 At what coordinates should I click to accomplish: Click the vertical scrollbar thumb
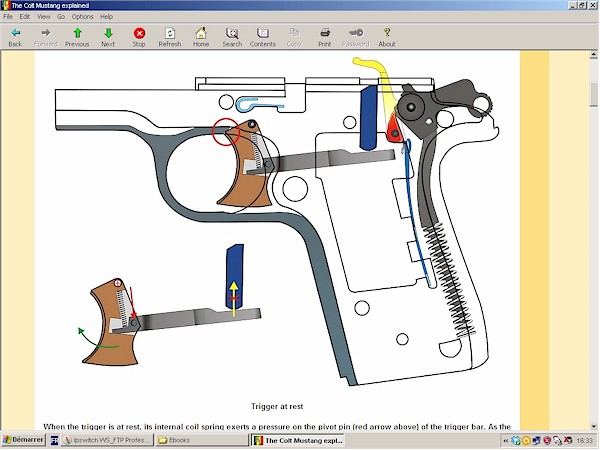pyautogui.click(x=593, y=94)
